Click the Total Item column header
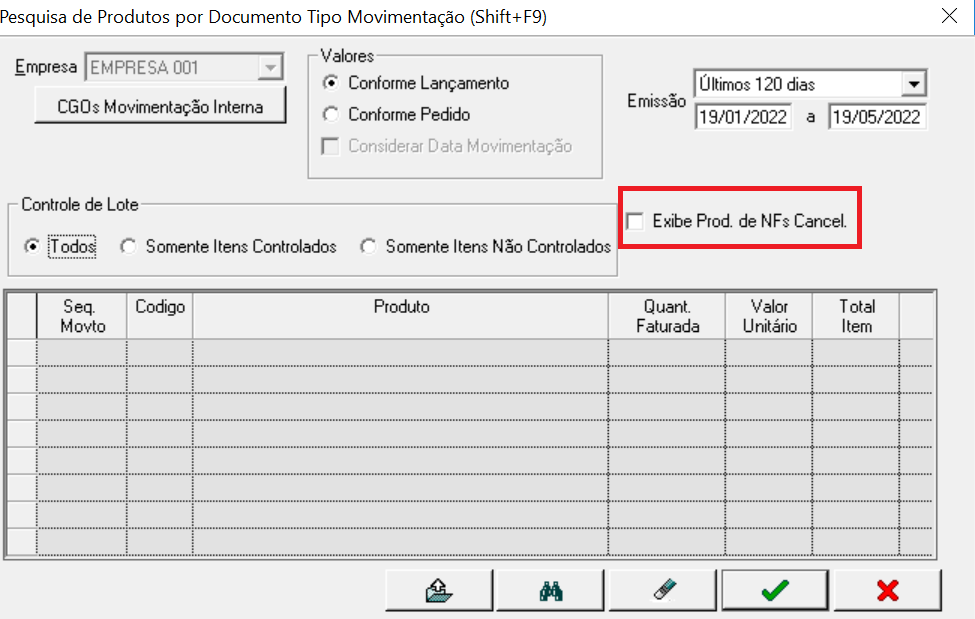The width and height of the screenshot is (975, 619). click(x=856, y=316)
